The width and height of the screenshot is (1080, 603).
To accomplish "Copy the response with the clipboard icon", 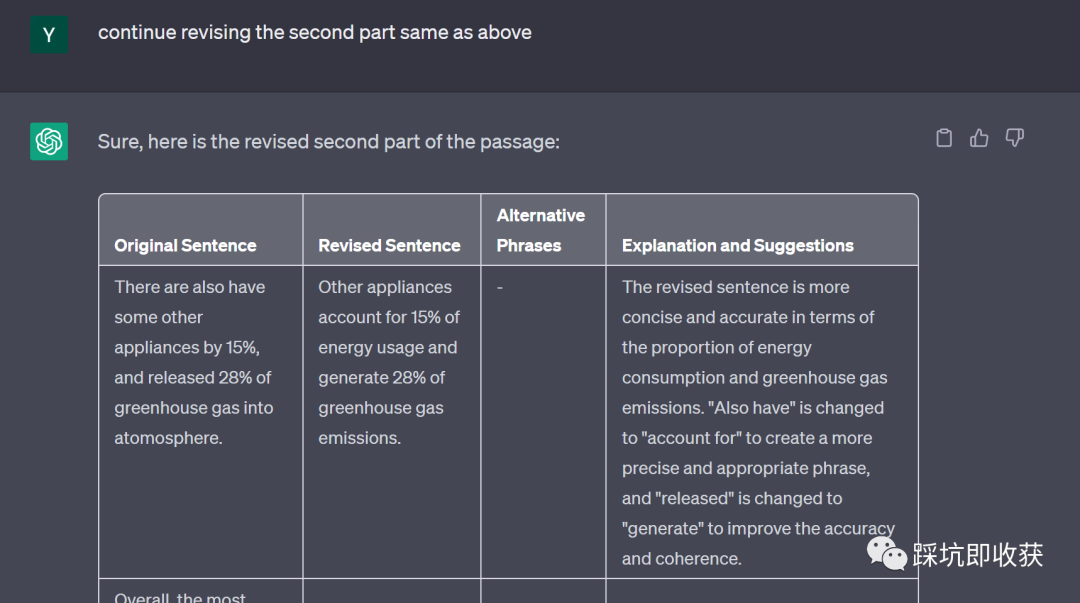I will pos(944,138).
